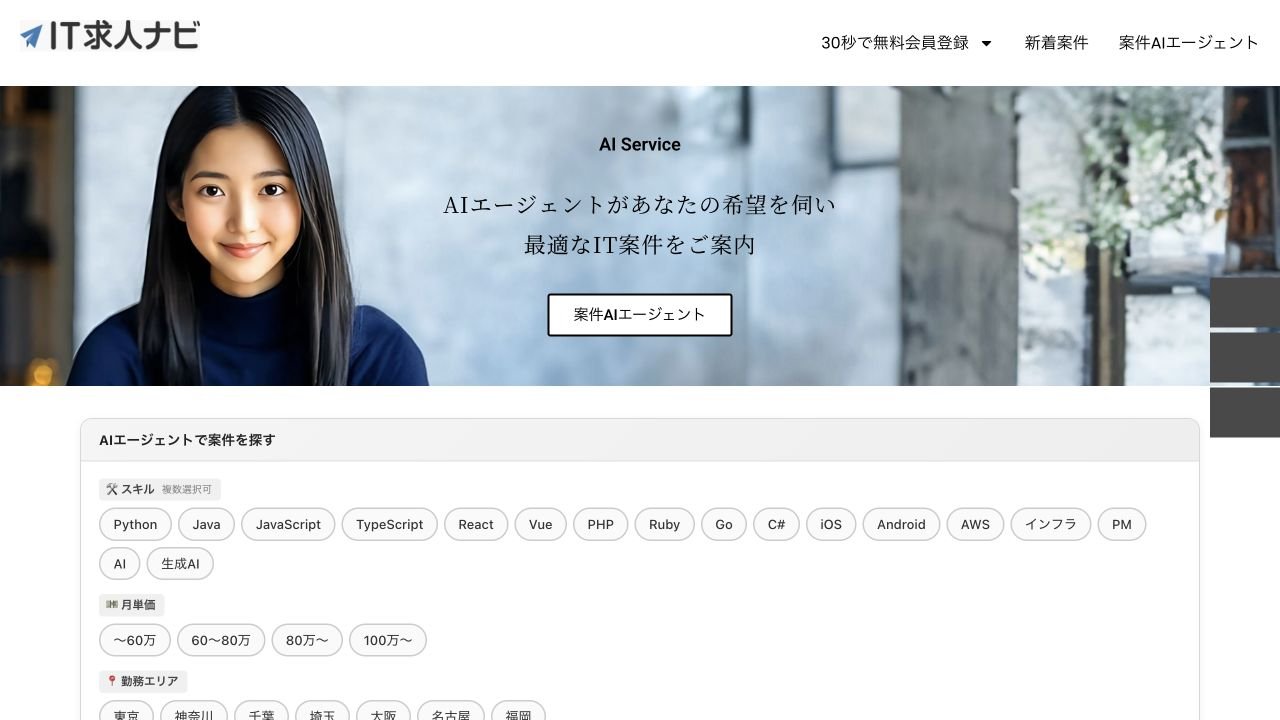
Task: Pick the Vue skill chip
Action: (x=541, y=525)
